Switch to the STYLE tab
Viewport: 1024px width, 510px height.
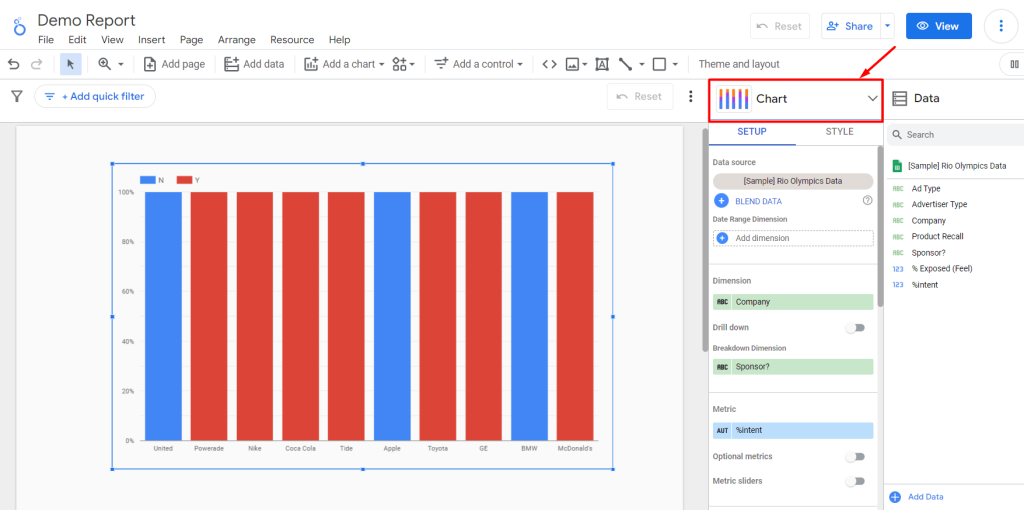(839, 132)
